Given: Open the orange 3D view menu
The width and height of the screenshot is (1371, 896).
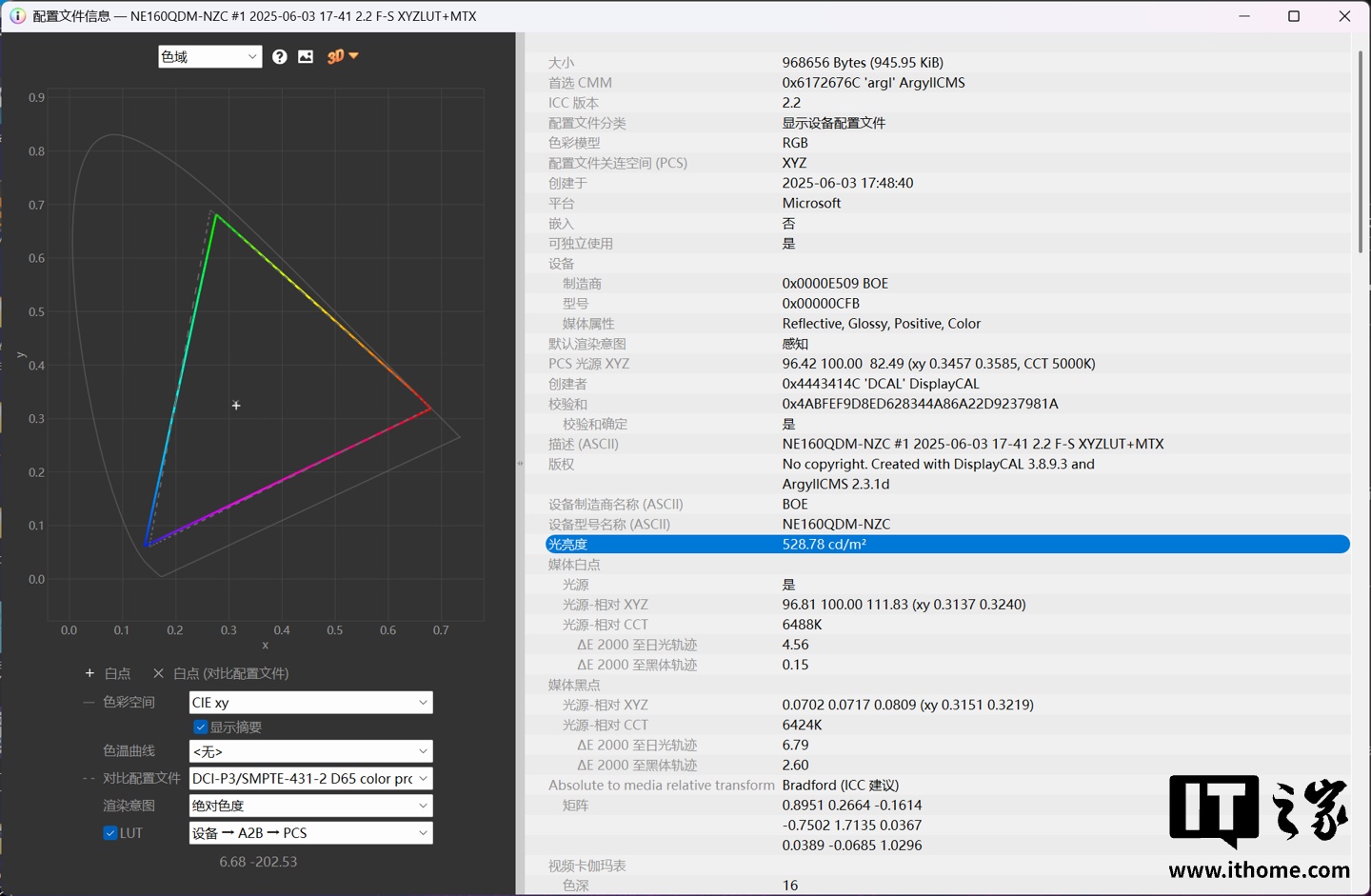Looking at the screenshot, I should [343, 57].
